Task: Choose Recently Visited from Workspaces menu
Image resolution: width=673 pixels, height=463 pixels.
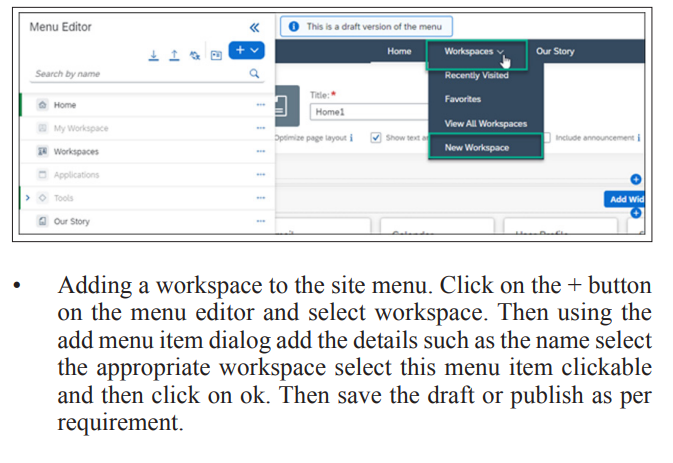Action: pos(476,76)
